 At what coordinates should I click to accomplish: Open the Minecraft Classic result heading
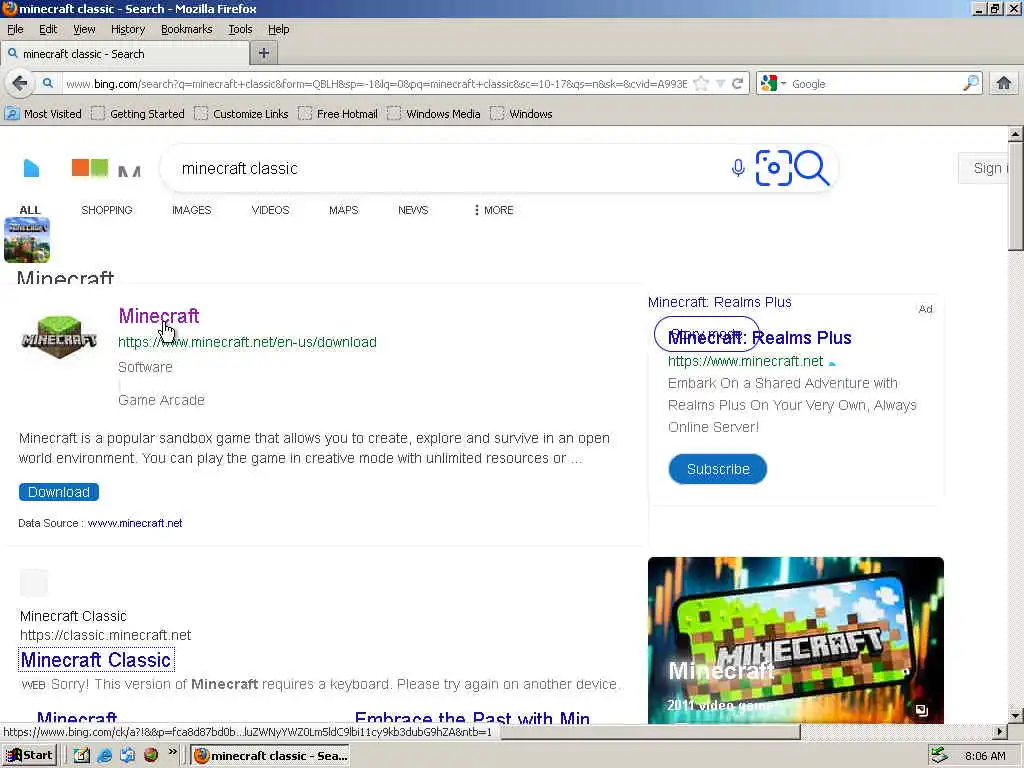pos(96,660)
